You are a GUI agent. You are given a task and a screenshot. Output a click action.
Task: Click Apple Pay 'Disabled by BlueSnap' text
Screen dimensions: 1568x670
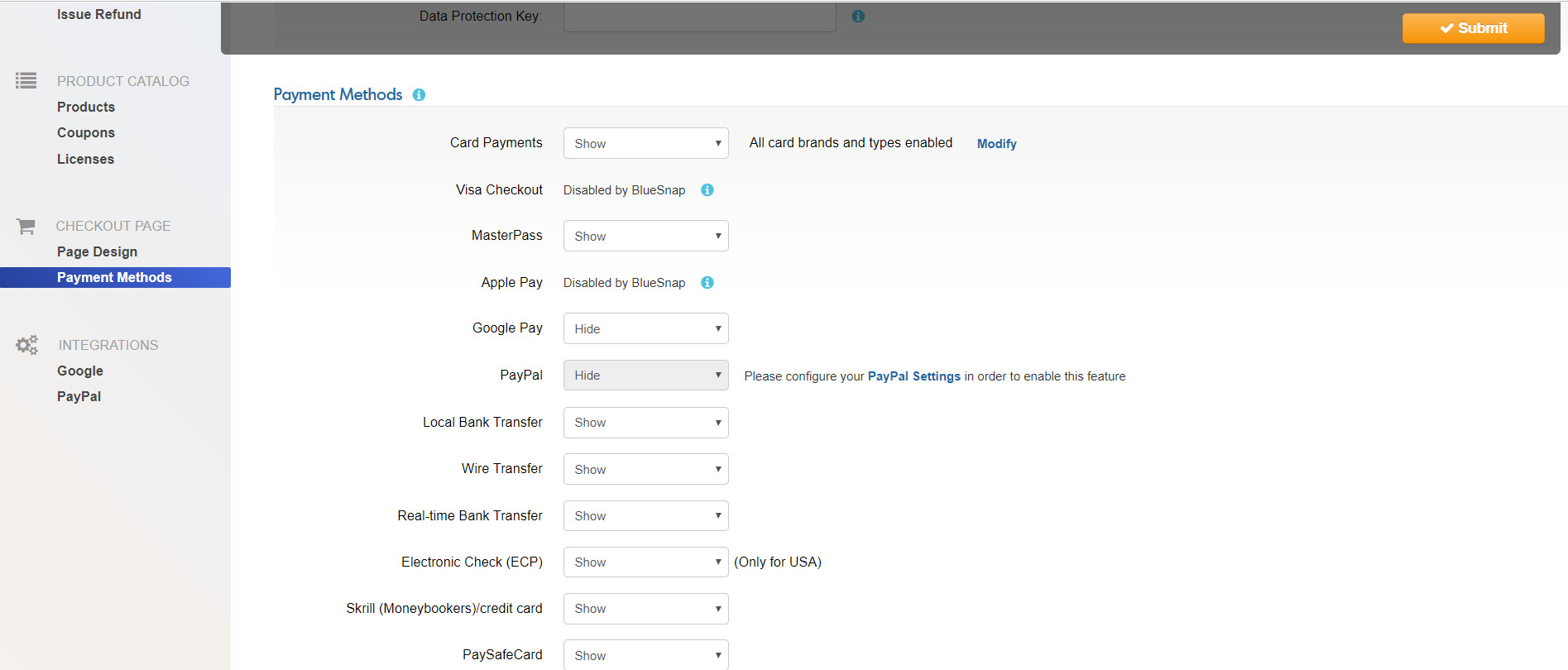625,283
